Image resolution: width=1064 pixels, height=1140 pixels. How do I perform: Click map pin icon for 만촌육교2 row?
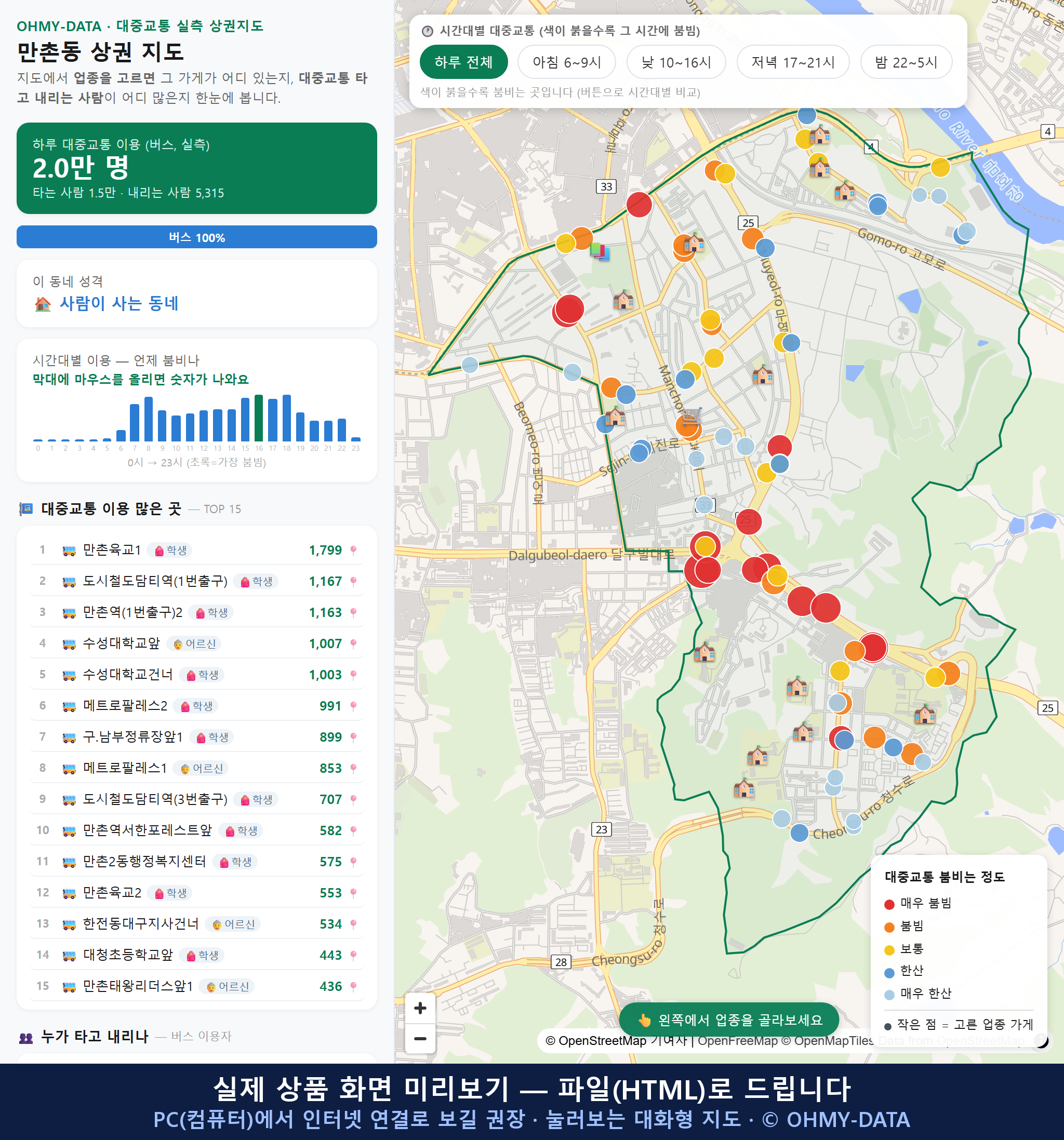pyautogui.click(x=353, y=893)
